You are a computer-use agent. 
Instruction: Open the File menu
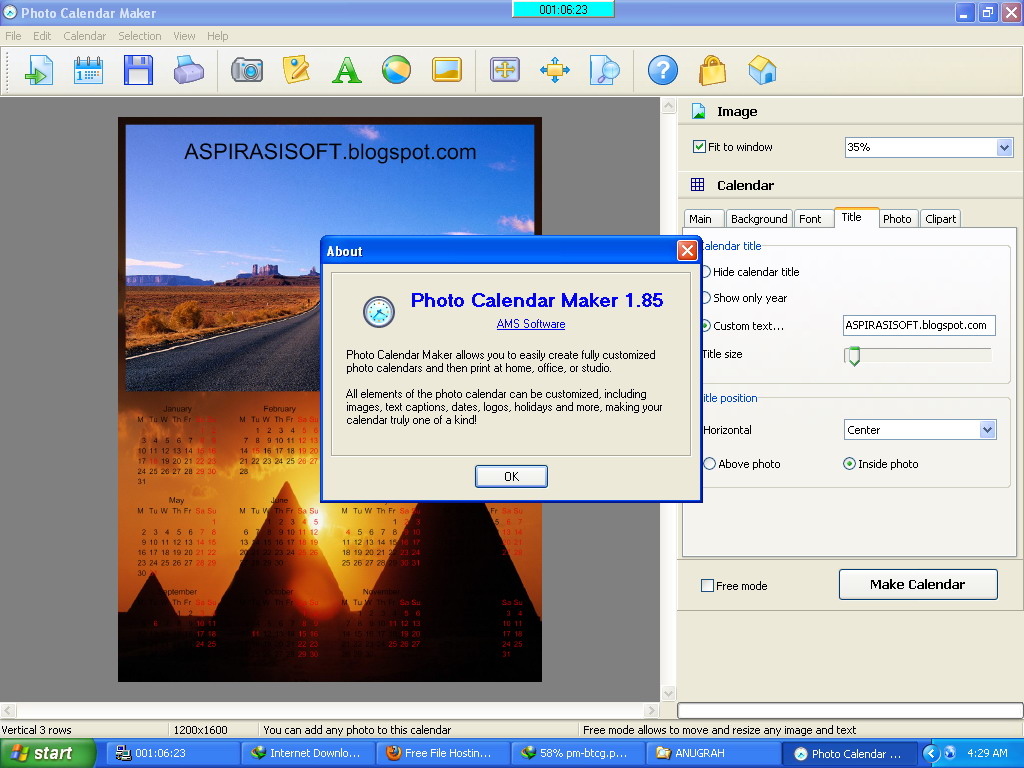click(x=13, y=36)
